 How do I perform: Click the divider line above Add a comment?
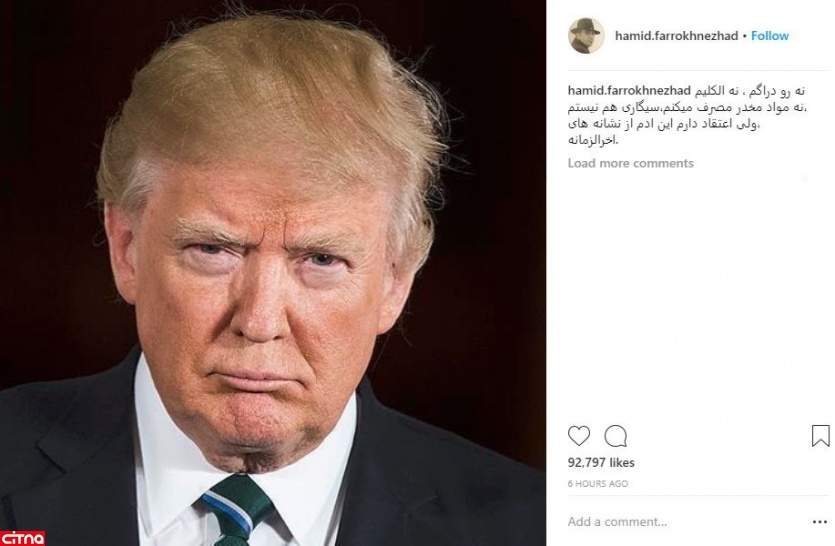pyautogui.click(x=698, y=496)
